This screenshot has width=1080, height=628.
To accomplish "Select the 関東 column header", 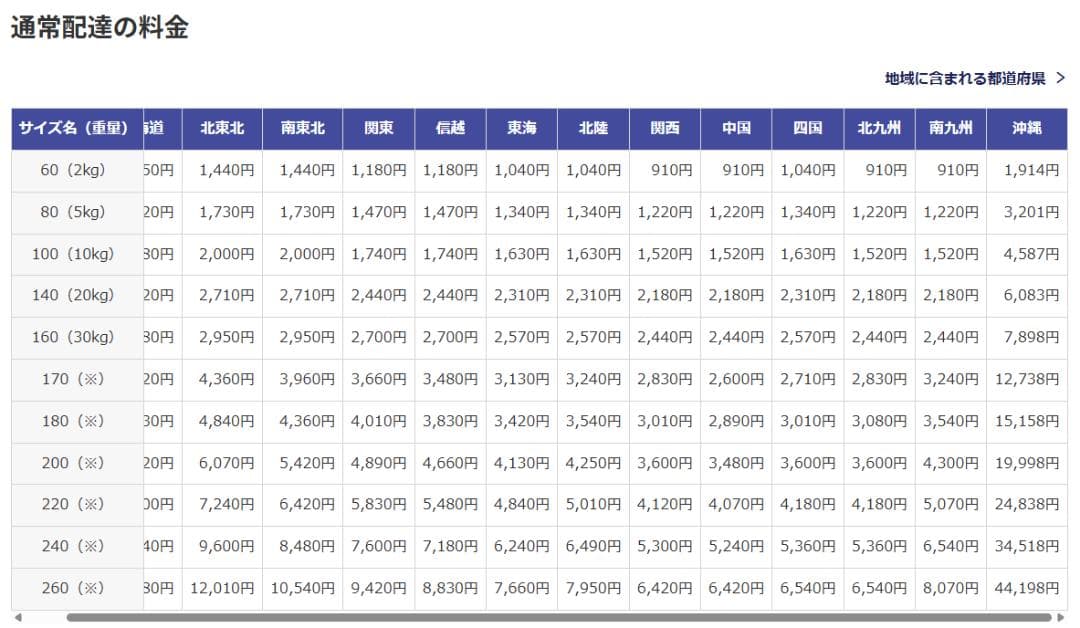I will (379, 128).
